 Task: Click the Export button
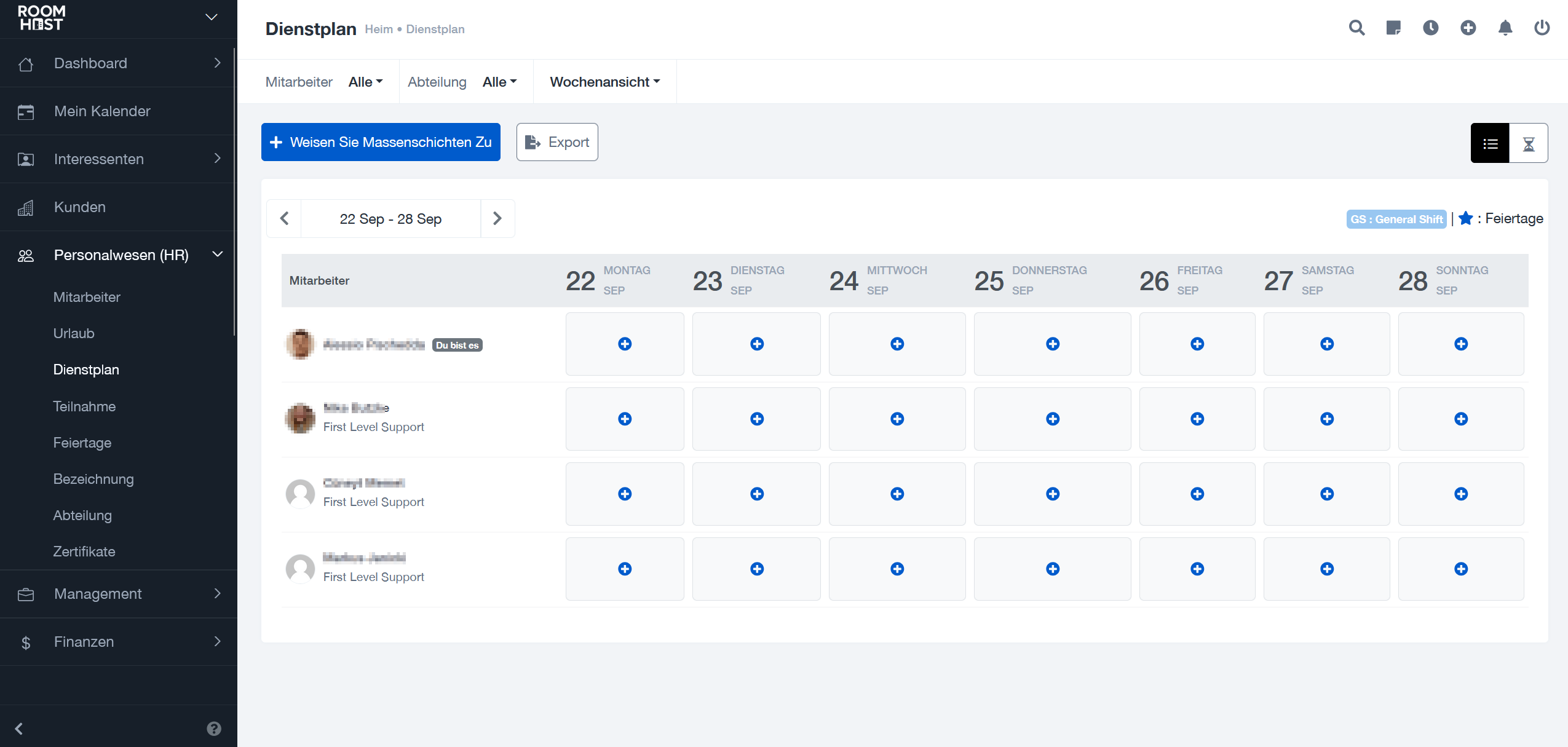click(x=557, y=142)
